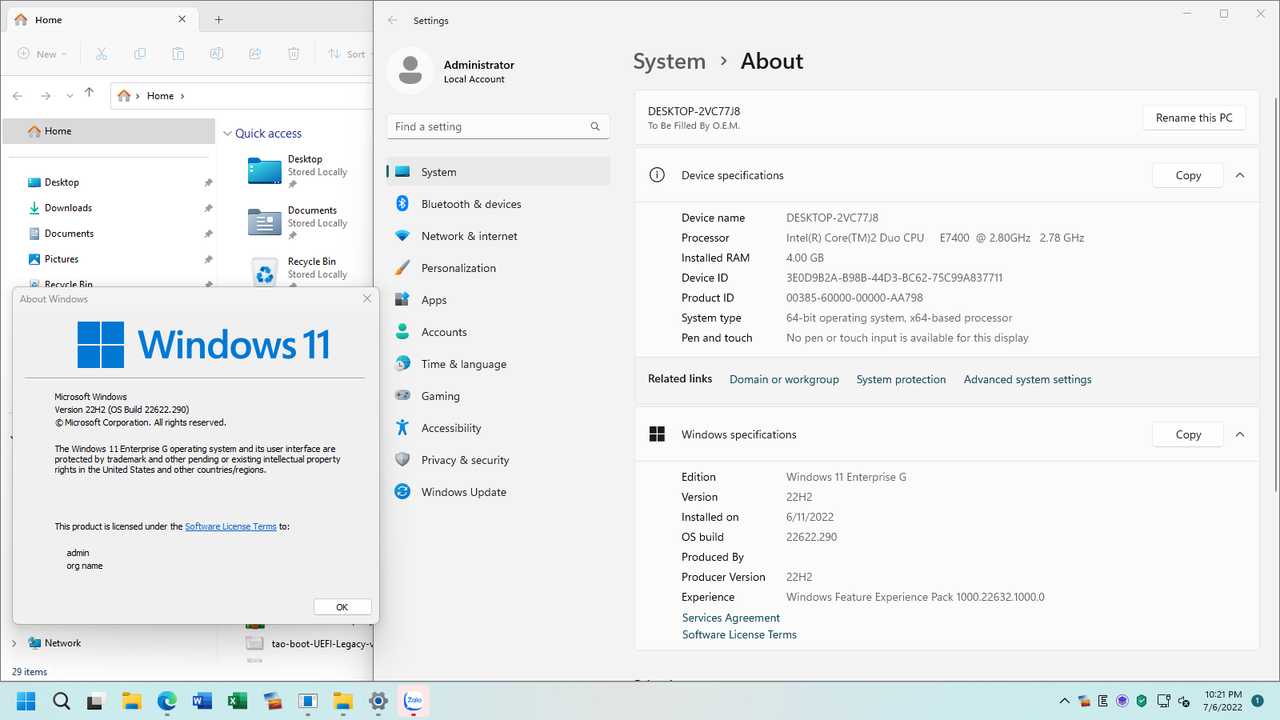Add a new File Explorer tab
This screenshot has height=720, width=1280.
219,20
